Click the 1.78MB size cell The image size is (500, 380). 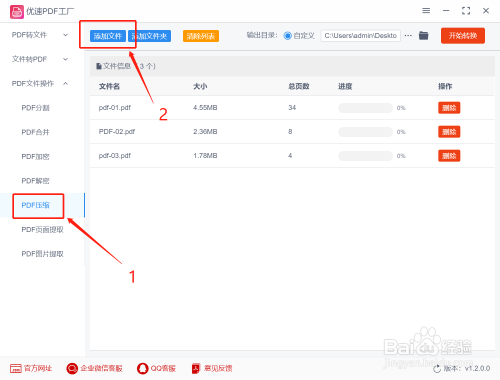205,156
